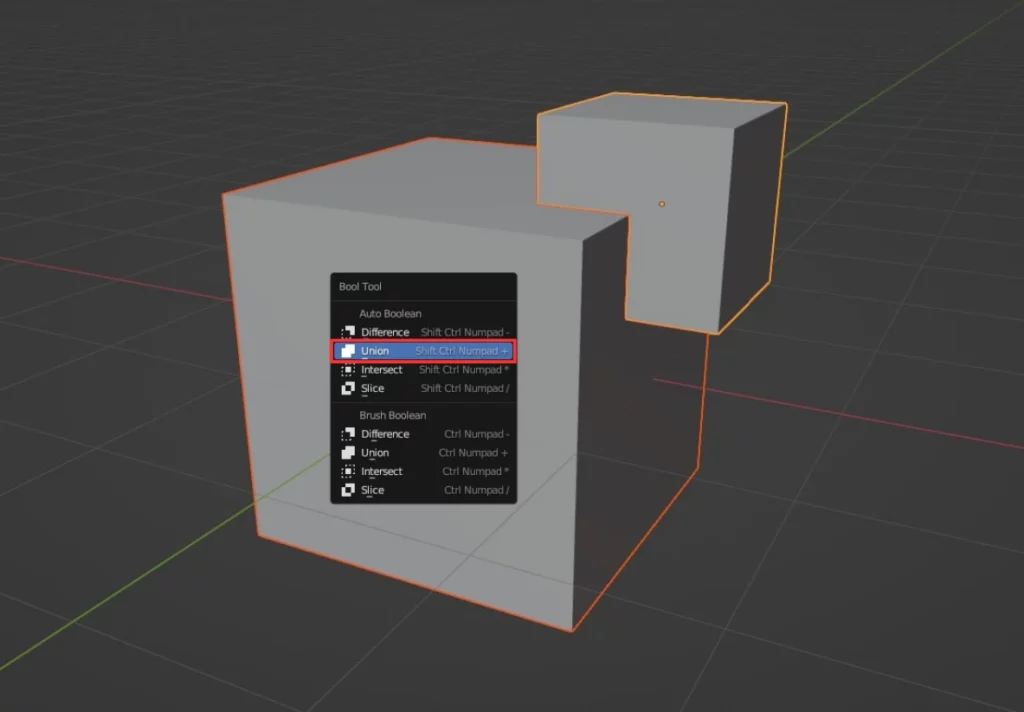Apply Brush Boolean Difference
This screenshot has height=712, width=1024.
(x=424, y=434)
